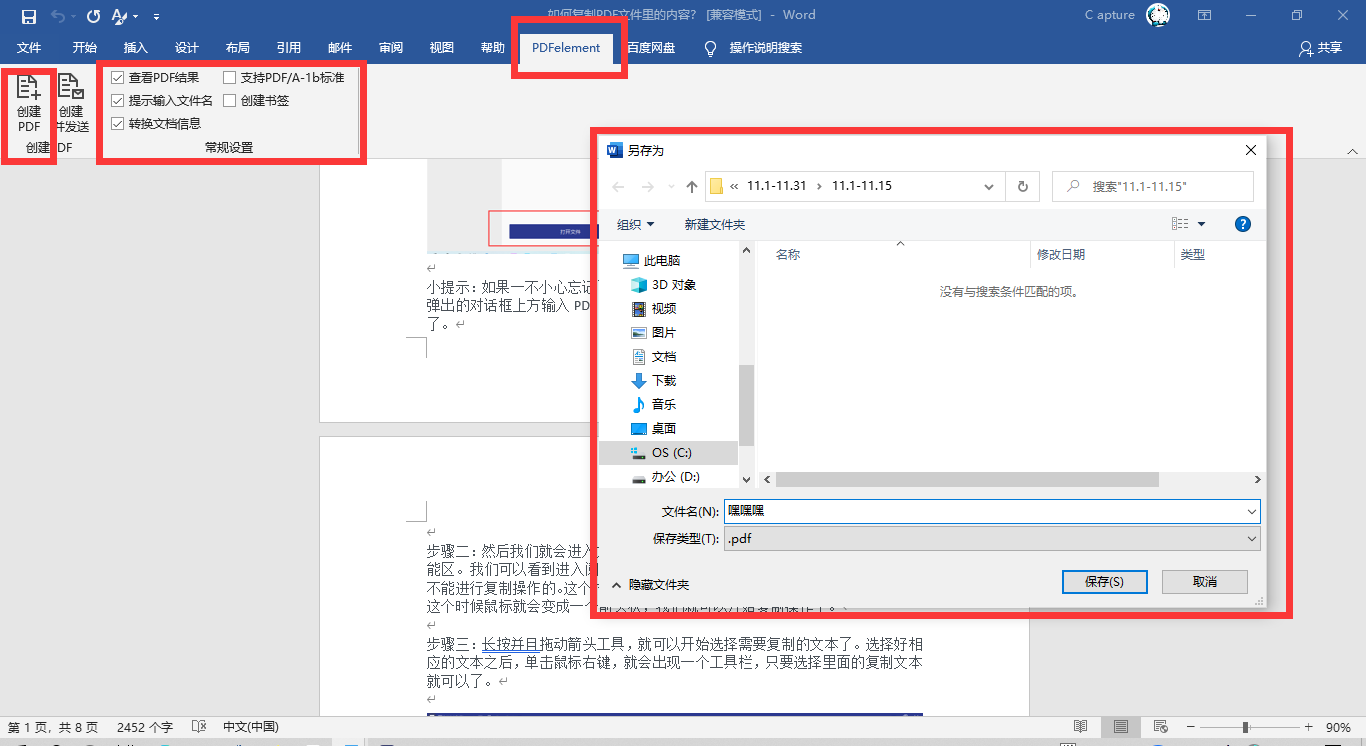Click the up-one-level arrow in dialog
This screenshot has height=746, width=1366.
tap(692, 187)
